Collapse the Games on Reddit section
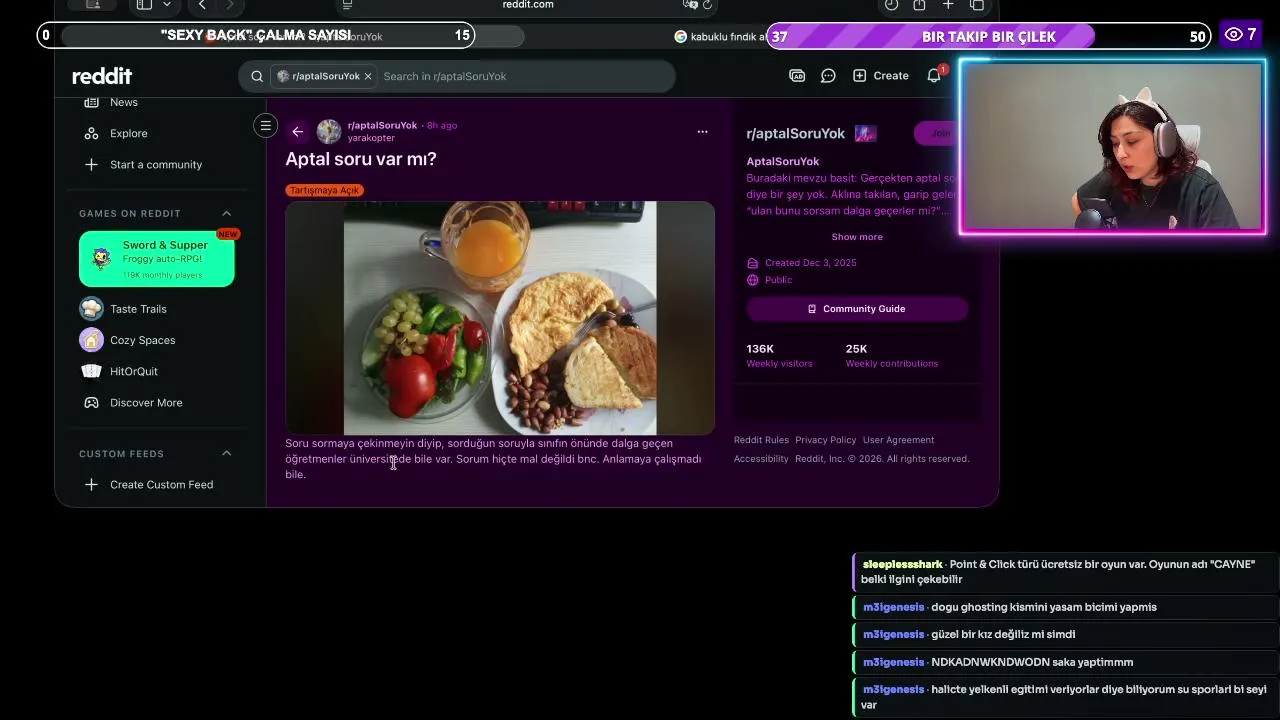 click(226, 213)
